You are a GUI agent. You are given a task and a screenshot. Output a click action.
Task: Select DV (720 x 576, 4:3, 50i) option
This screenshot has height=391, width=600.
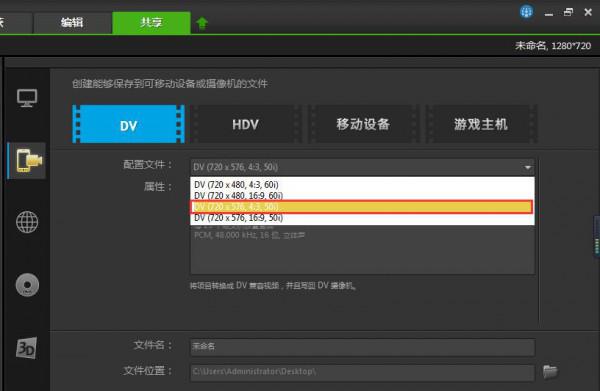[362, 207]
